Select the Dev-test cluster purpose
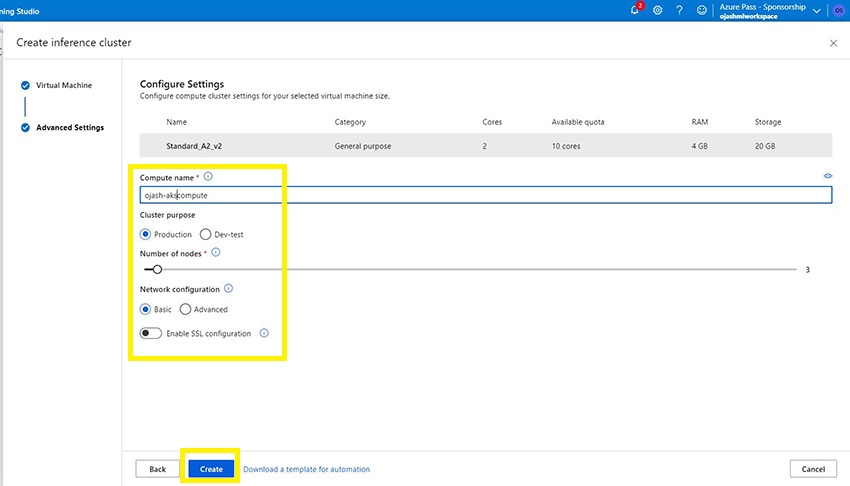850x486 pixels. 206,234
